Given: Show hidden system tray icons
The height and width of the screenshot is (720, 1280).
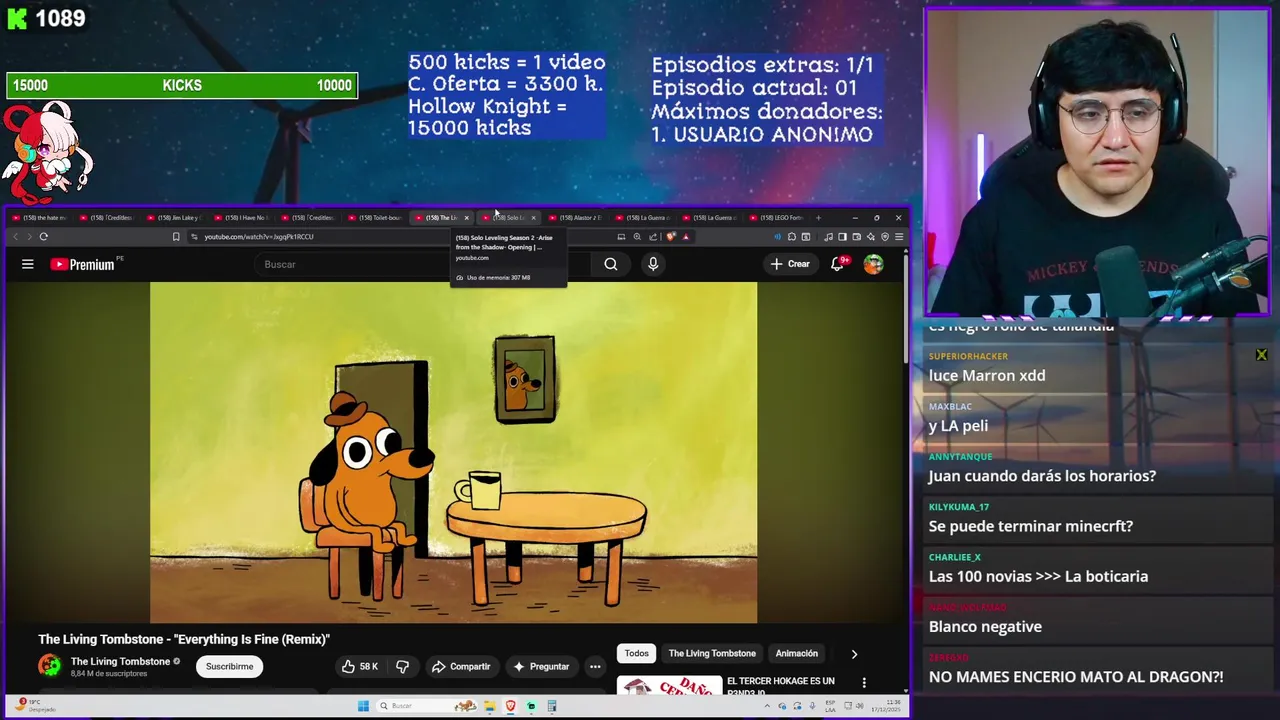Looking at the screenshot, I should click(x=767, y=706).
